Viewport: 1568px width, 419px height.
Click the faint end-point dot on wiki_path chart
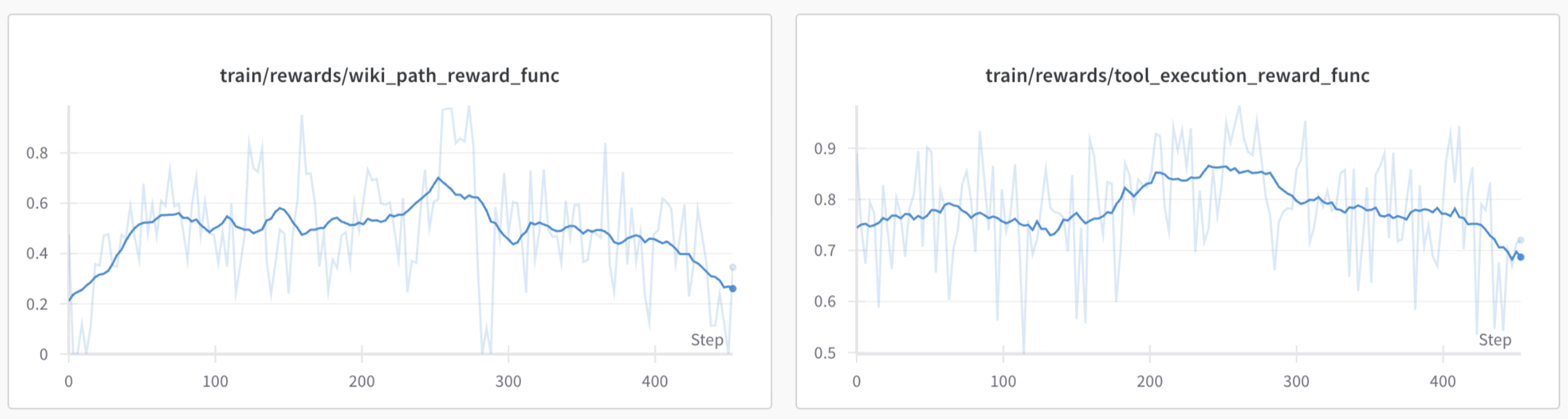(732, 267)
